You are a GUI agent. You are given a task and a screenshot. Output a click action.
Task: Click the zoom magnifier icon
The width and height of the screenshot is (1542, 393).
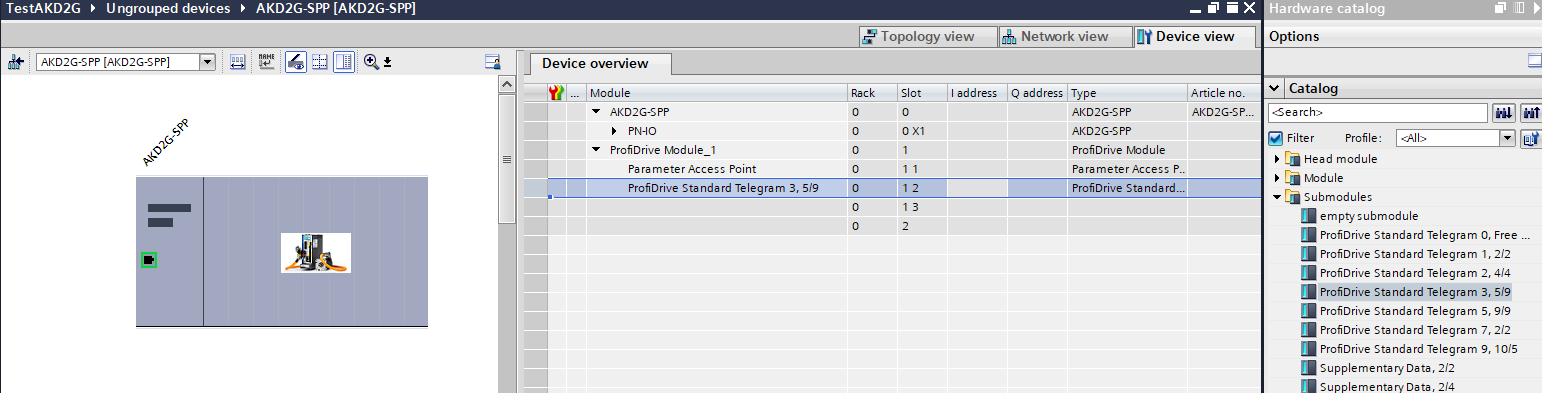pos(371,62)
